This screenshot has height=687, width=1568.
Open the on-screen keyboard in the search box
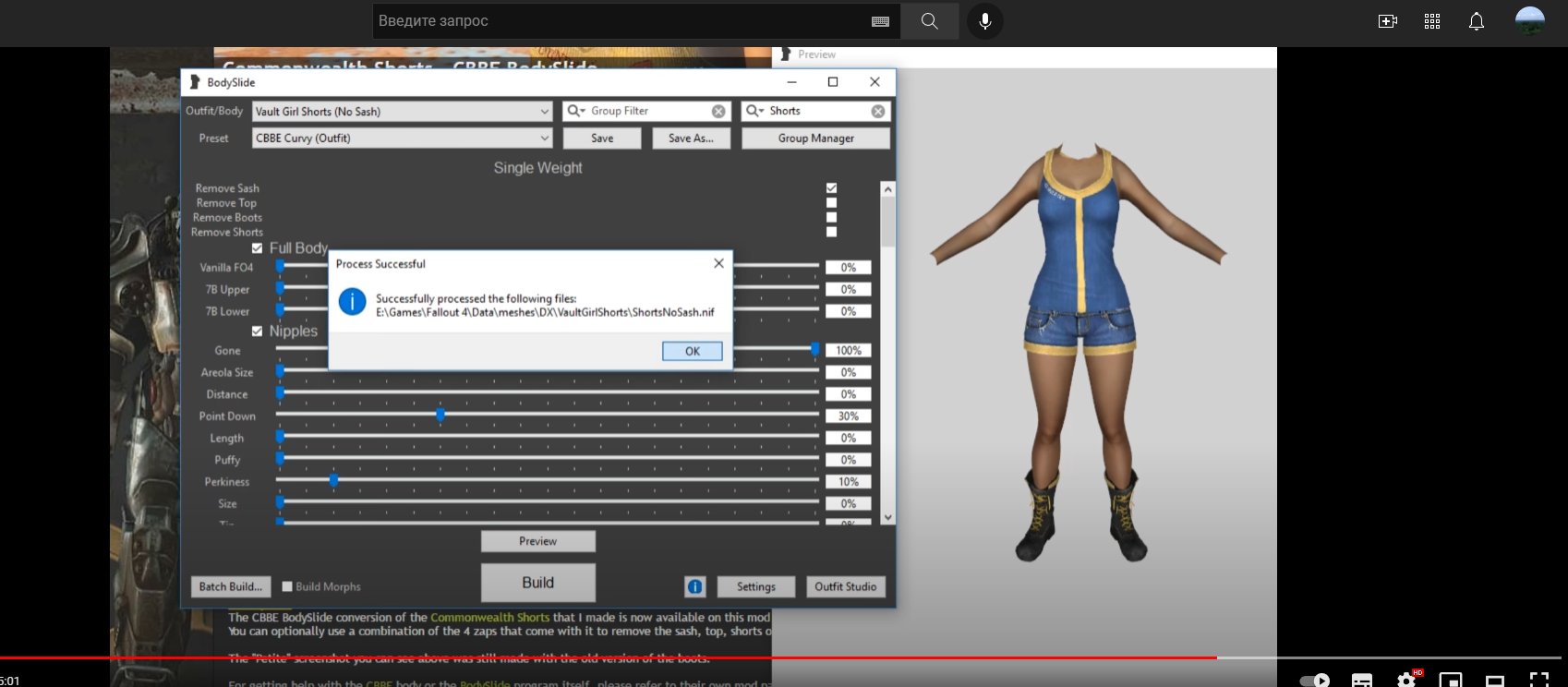pyautogui.click(x=880, y=21)
